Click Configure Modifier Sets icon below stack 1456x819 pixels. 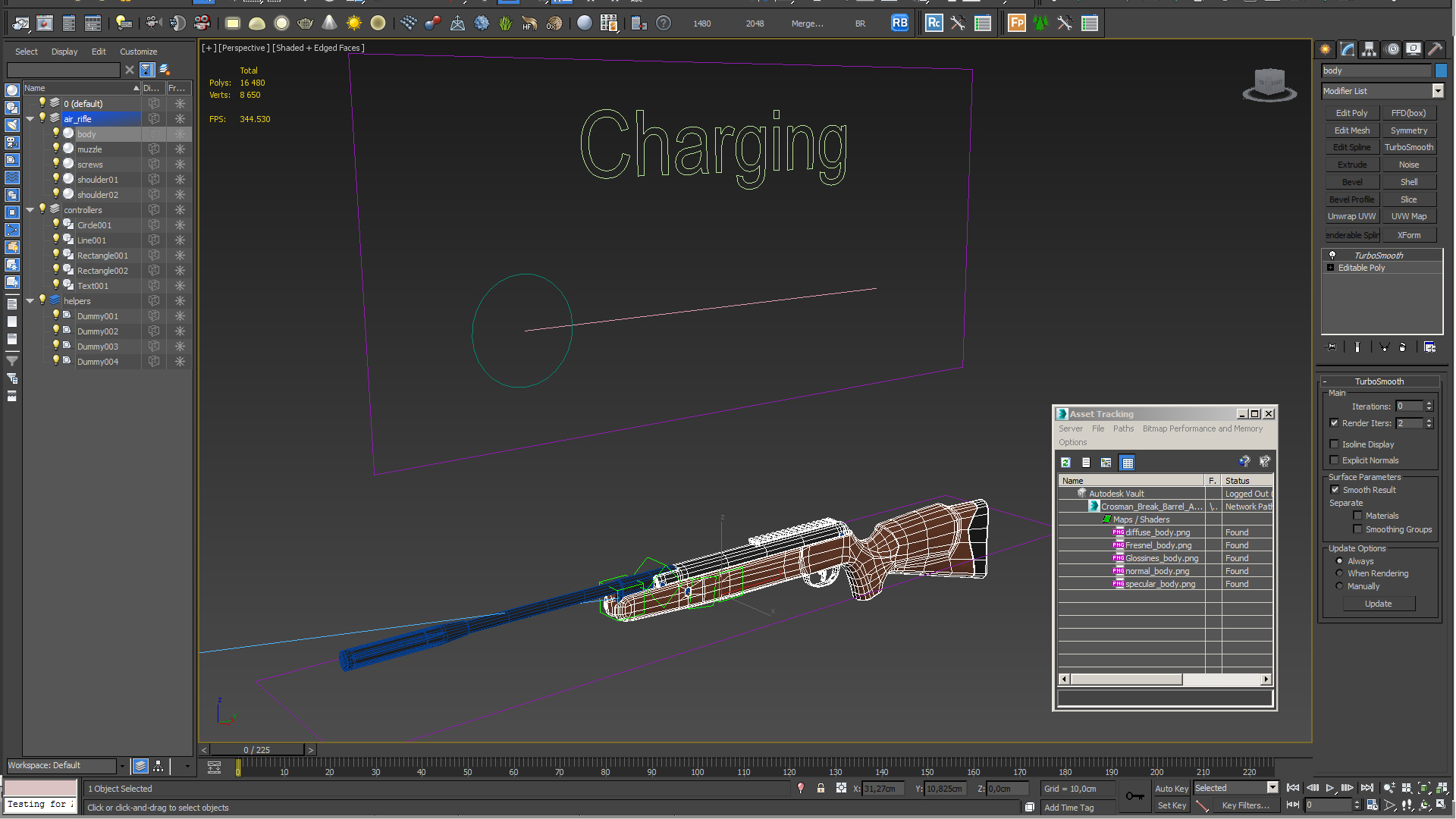pyautogui.click(x=1430, y=347)
